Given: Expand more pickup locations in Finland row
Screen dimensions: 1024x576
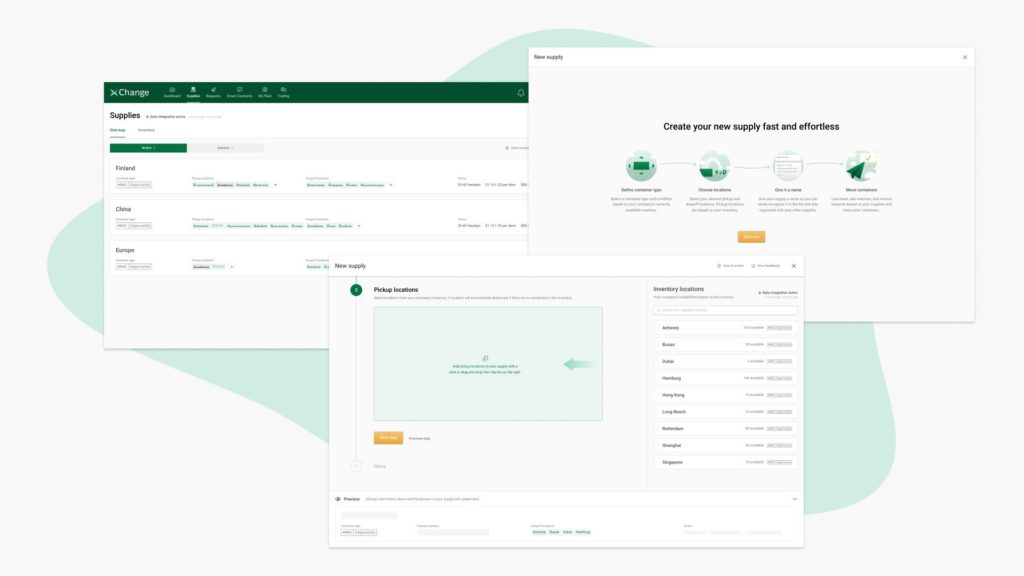Looking at the screenshot, I should 275,185.
